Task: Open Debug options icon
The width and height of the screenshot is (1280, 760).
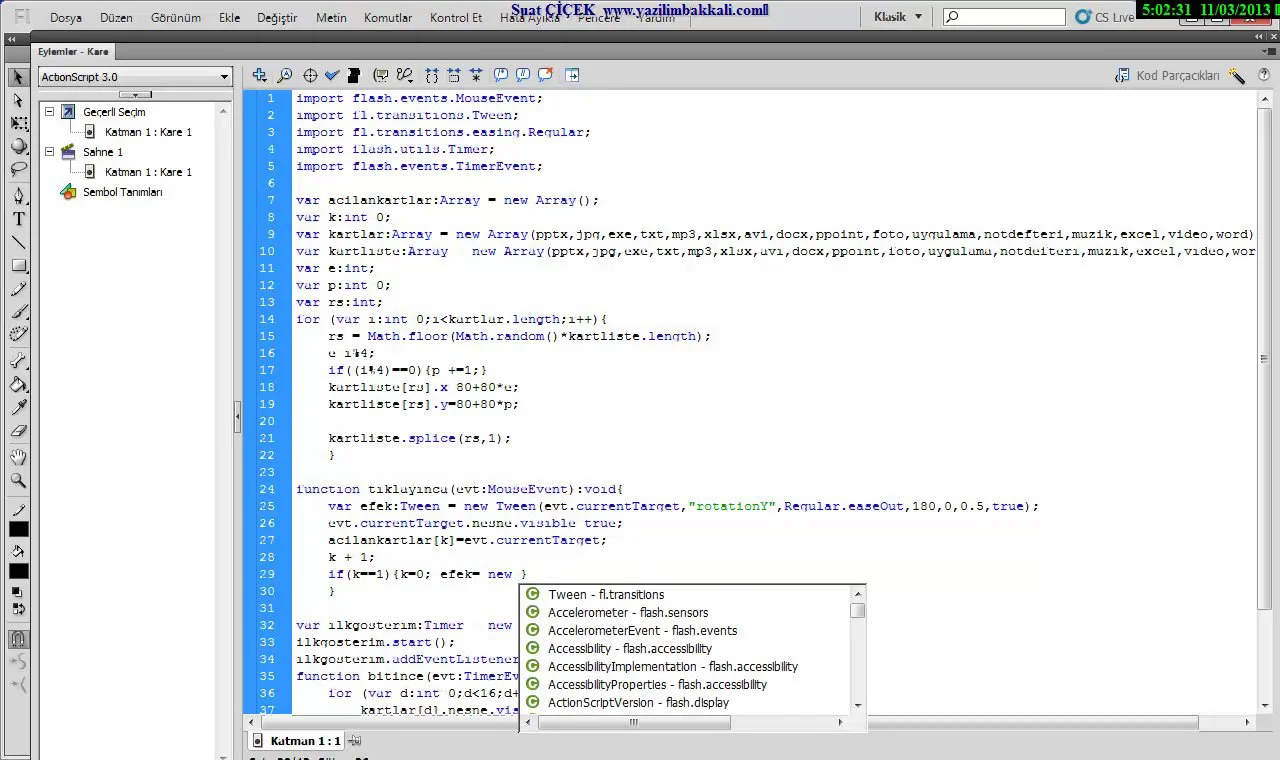Action: (405, 75)
